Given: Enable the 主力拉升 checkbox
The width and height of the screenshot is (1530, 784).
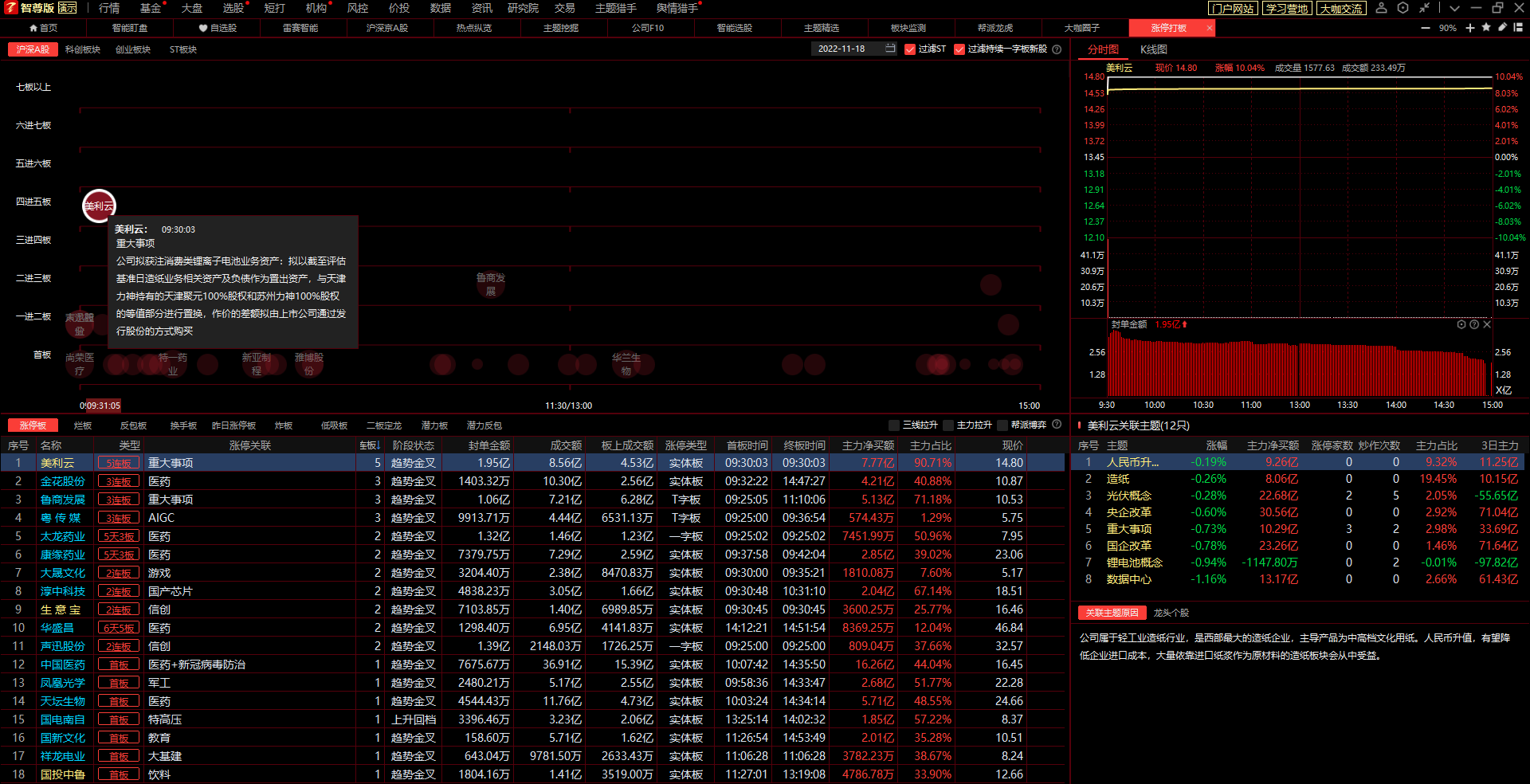Looking at the screenshot, I should pyautogui.click(x=948, y=425).
